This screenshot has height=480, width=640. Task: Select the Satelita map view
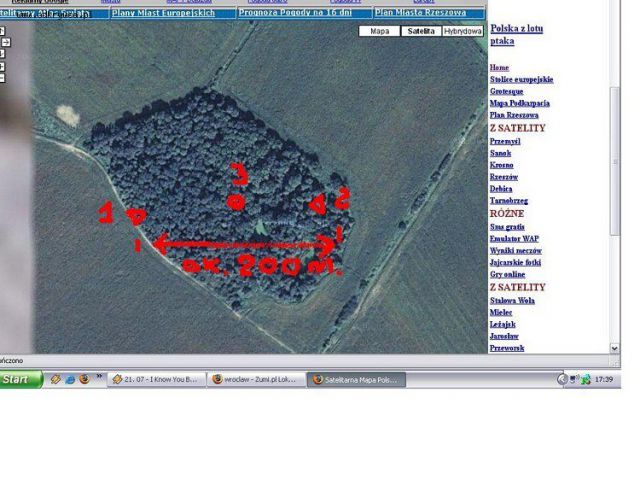coord(421,31)
